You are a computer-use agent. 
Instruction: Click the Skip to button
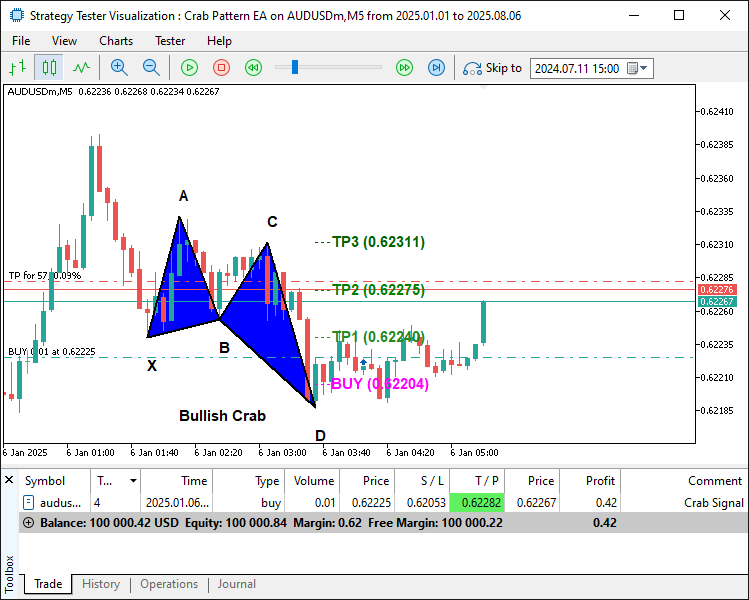click(492, 68)
